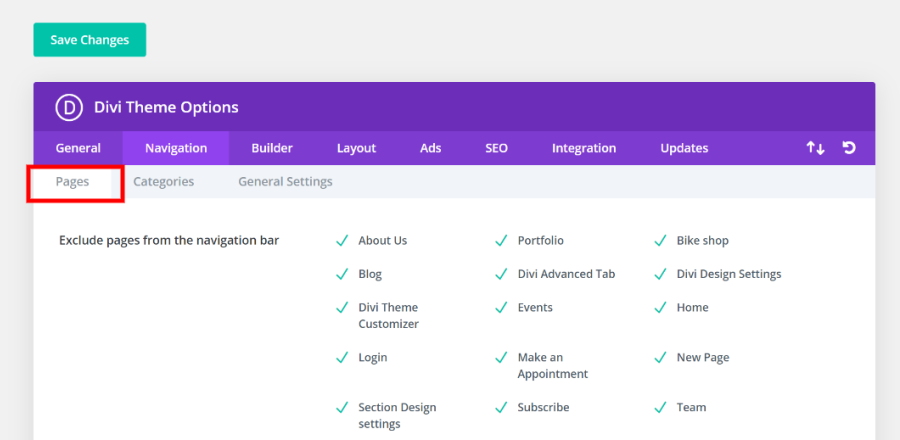The height and width of the screenshot is (440, 900).
Task: Click 'Exclude pages from the navigation bar' label
Action: tap(169, 240)
